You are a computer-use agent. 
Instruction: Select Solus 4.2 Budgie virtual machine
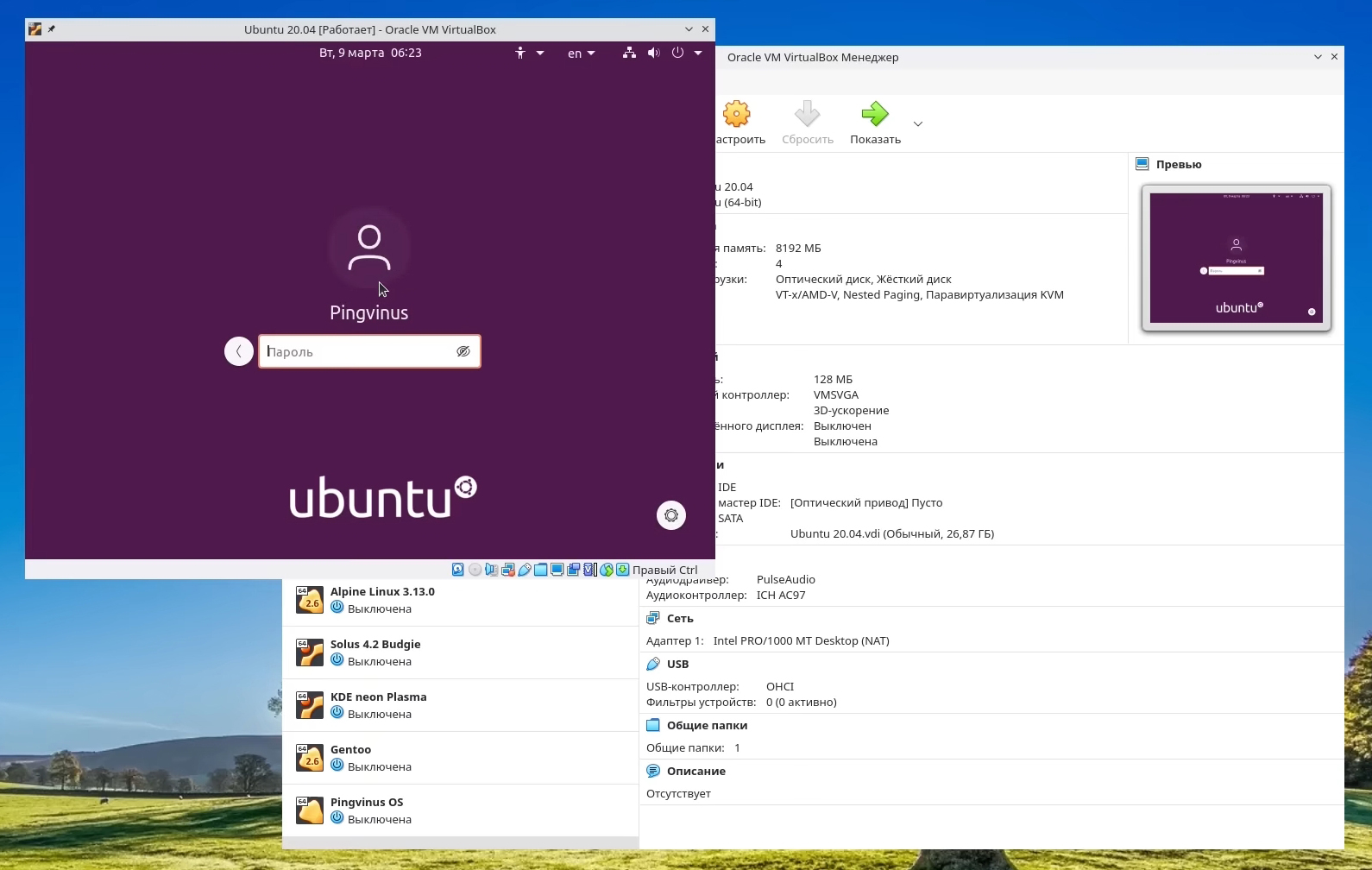(x=460, y=652)
